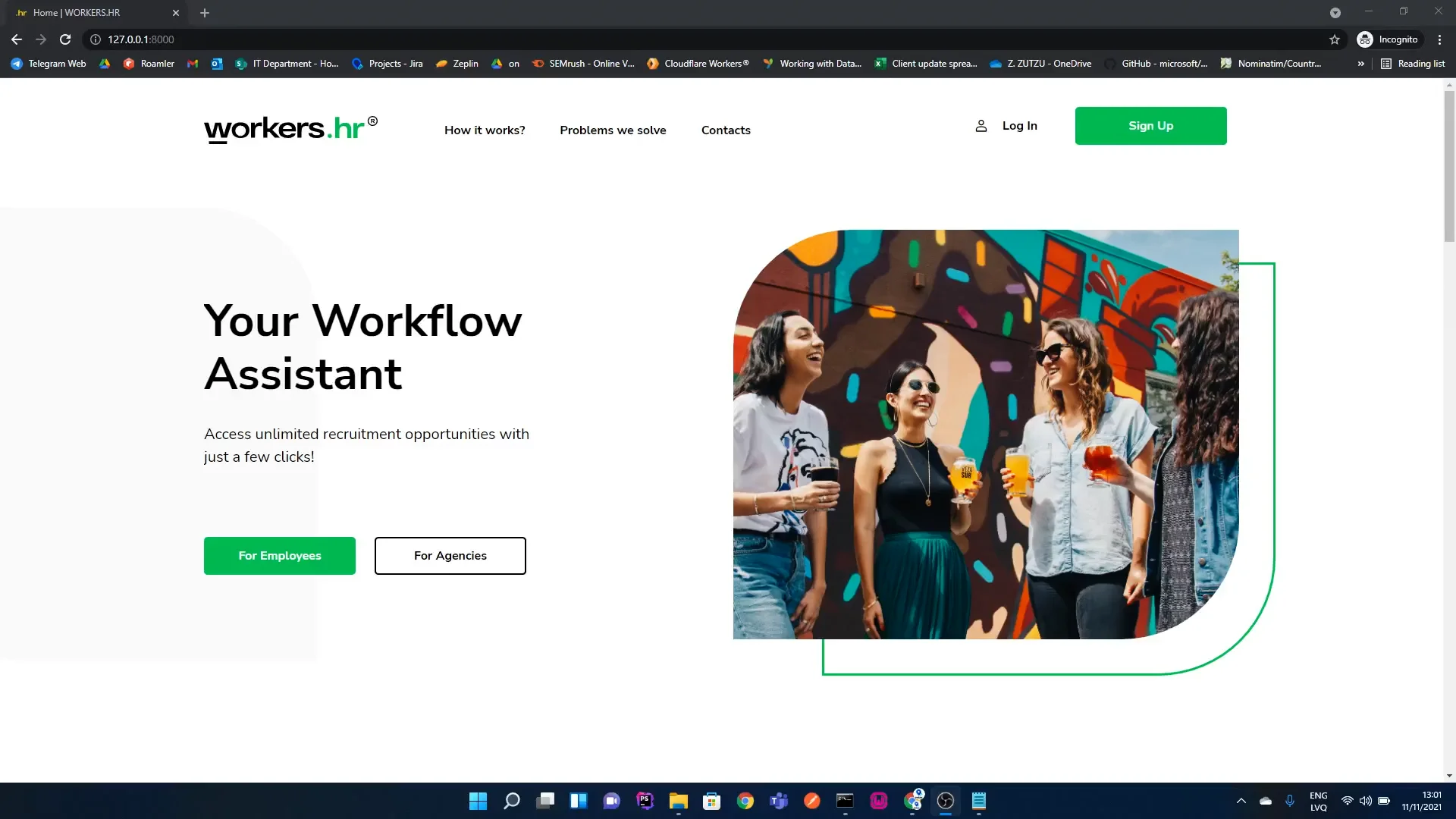This screenshot has width=1456, height=819.
Task: Open the Widgets icon in the taskbar
Action: [x=579, y=801]
